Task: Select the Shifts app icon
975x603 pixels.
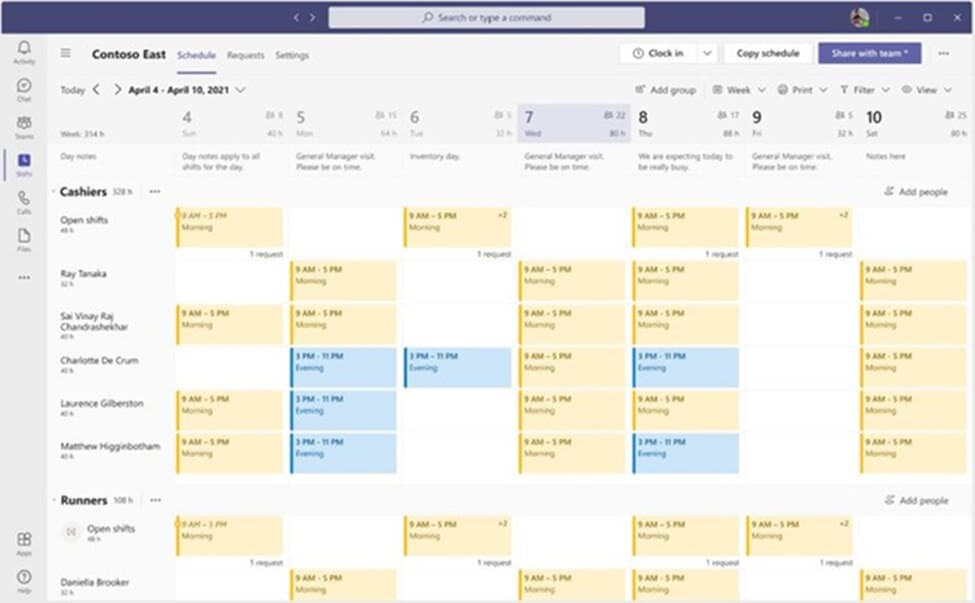Action: 24,165
